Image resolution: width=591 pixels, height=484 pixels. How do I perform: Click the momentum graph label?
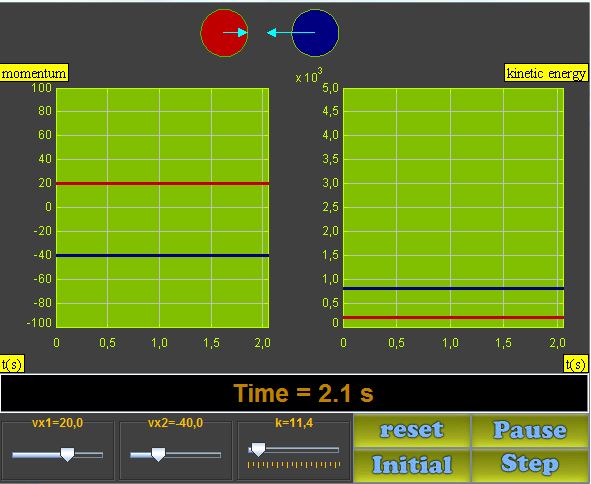(34, 73)
